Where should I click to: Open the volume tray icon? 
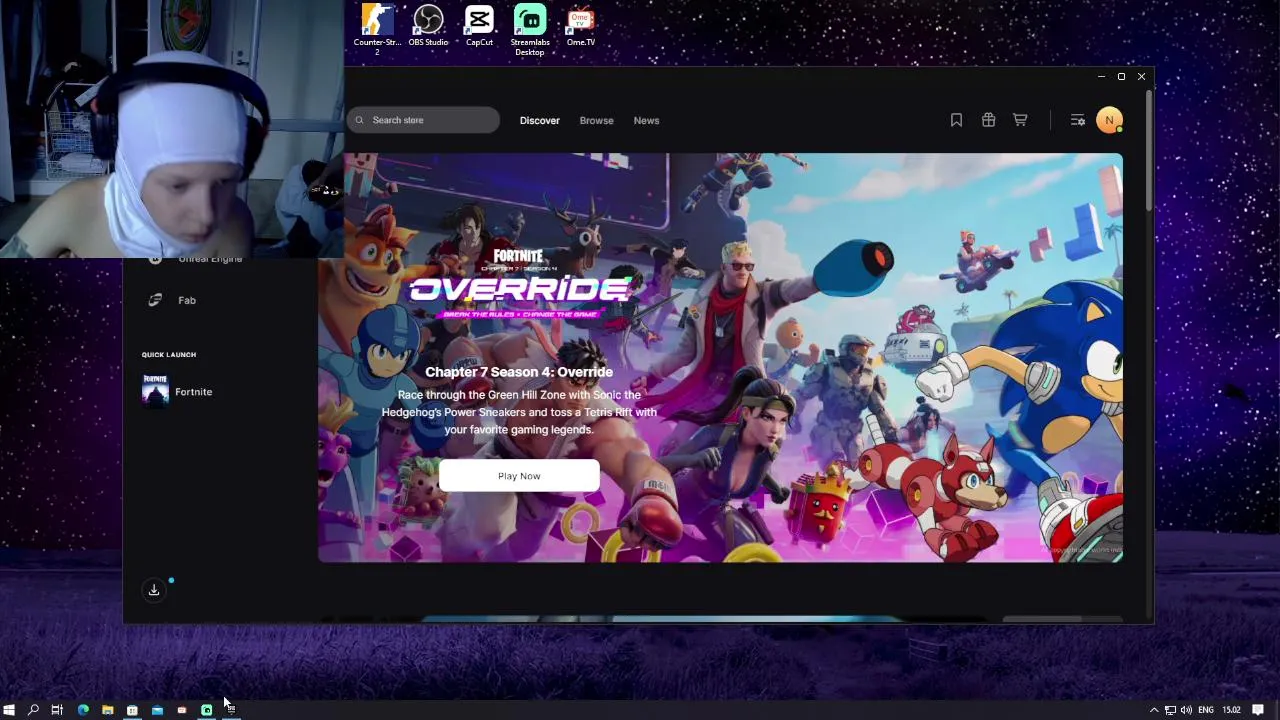1187,710
